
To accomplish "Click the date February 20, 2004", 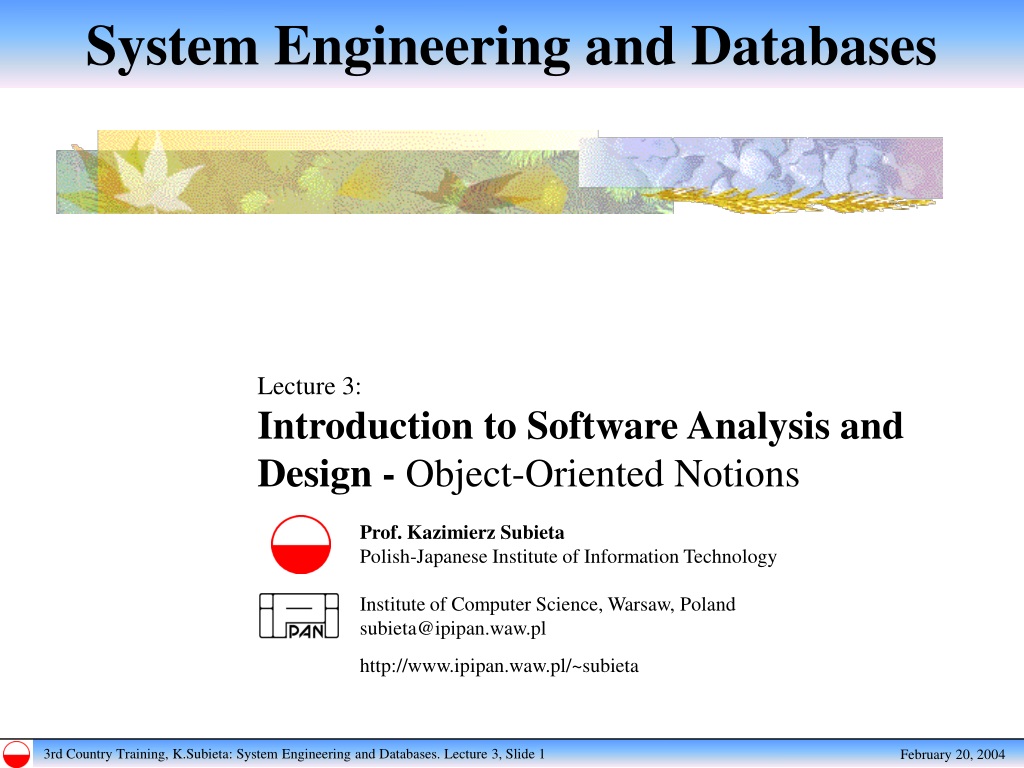I will tap(952, 754).
